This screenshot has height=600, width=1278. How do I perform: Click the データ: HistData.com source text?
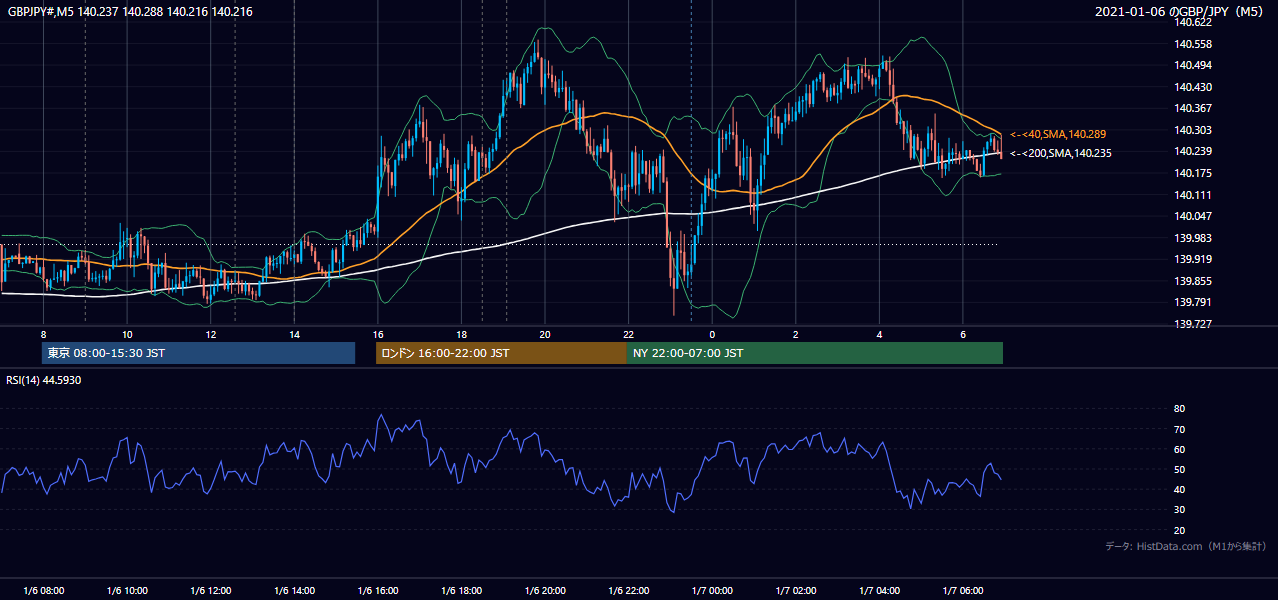[1186, 546]
